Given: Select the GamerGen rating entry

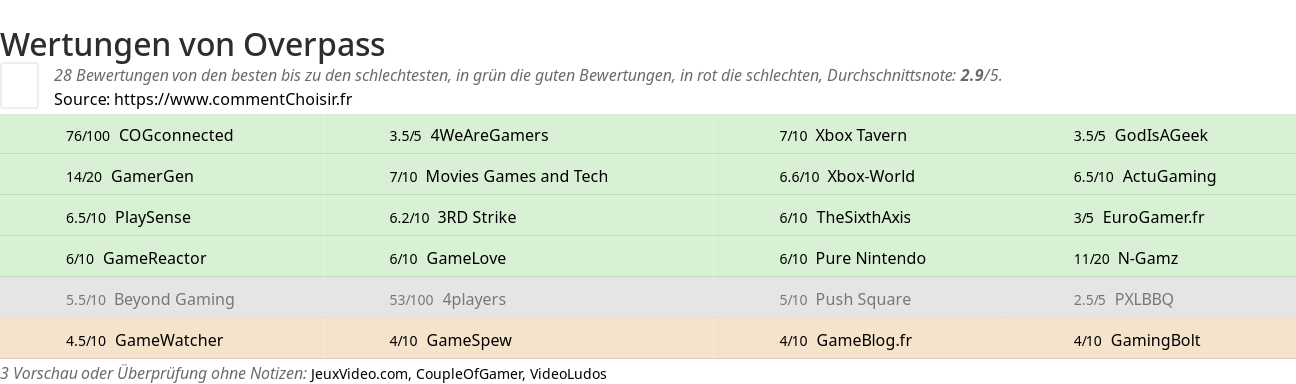Looking at the screenshot, I should [x=152, y=176].
